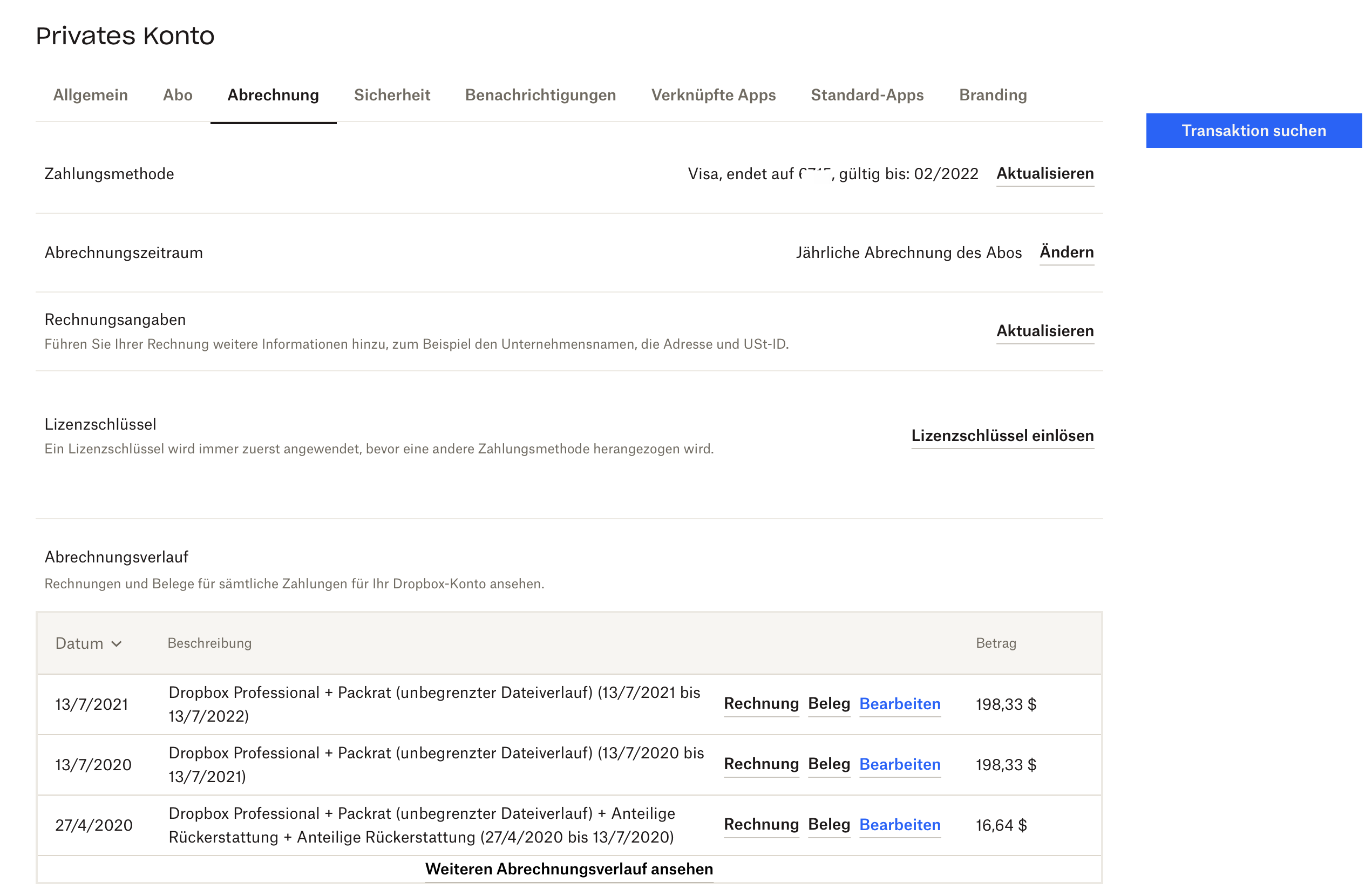
Task: Open Rechnung for the 13/7/2021 payment
Action: (x=762, y=704)
